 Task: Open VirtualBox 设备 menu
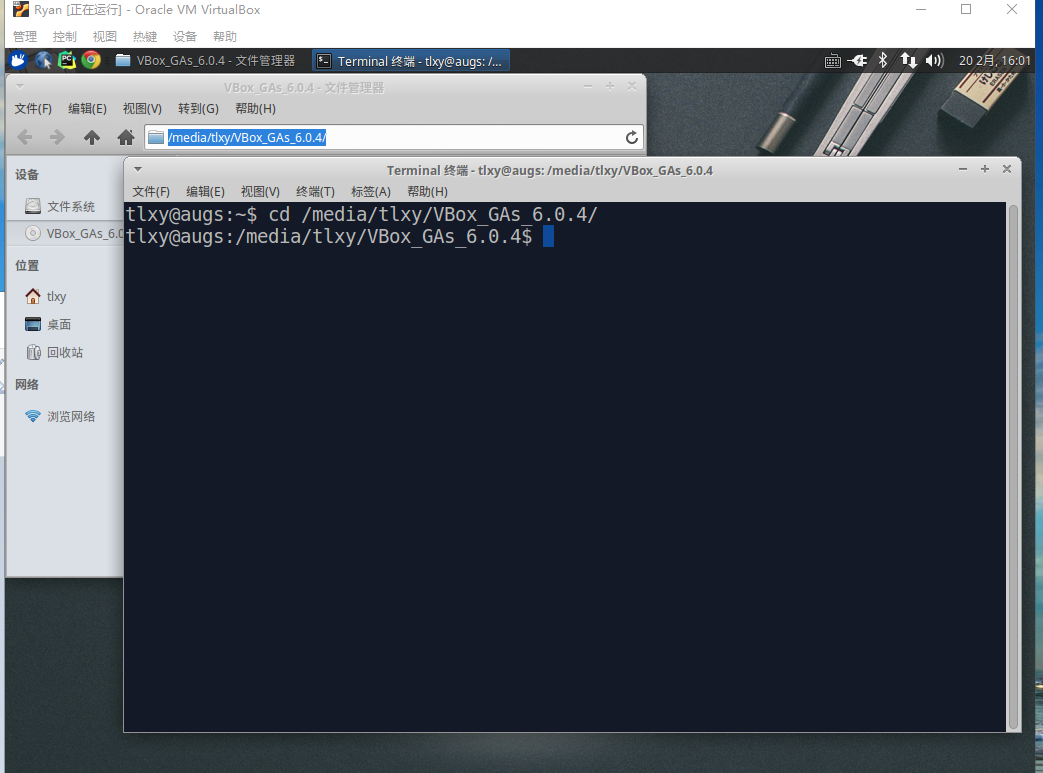[184, 37]
